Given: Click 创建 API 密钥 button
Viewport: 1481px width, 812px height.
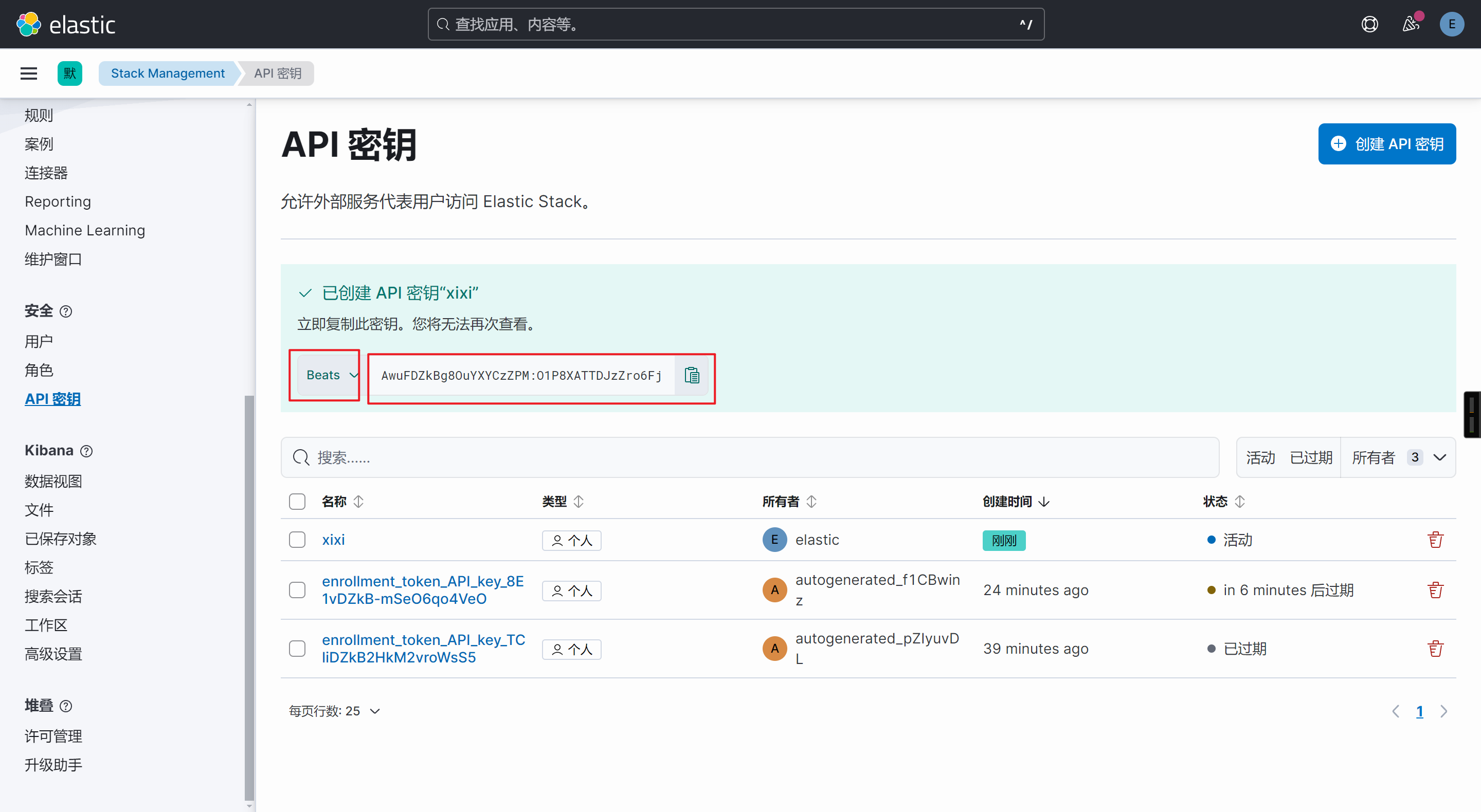Looking at the screenshot, I should [1387, 144].
